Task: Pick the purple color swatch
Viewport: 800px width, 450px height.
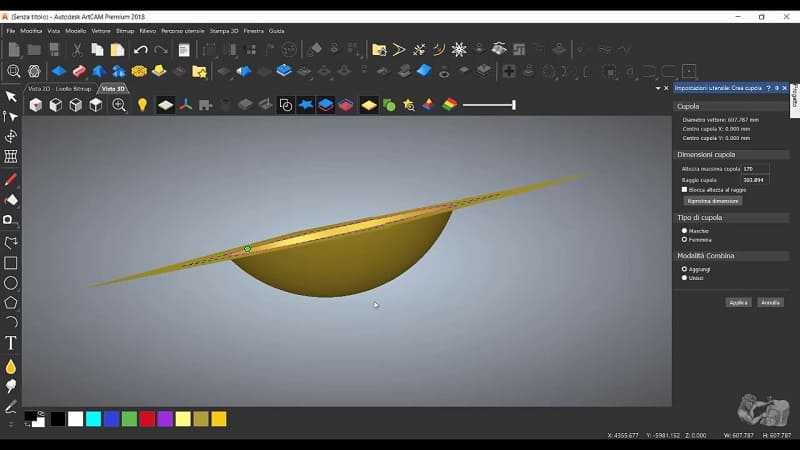Action: click(165, 419)
